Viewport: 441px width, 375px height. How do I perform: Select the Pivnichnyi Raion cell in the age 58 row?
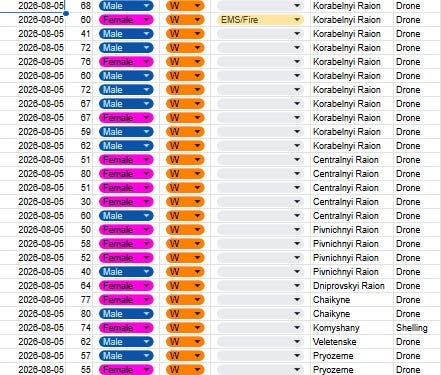pyautogui.click(x=352, y=244)
